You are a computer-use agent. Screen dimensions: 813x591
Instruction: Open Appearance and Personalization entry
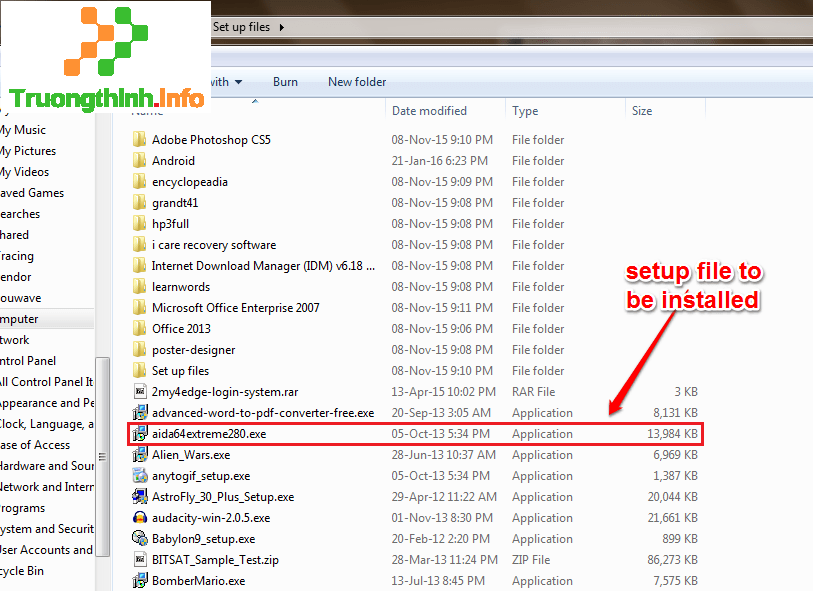pos(47,403)
